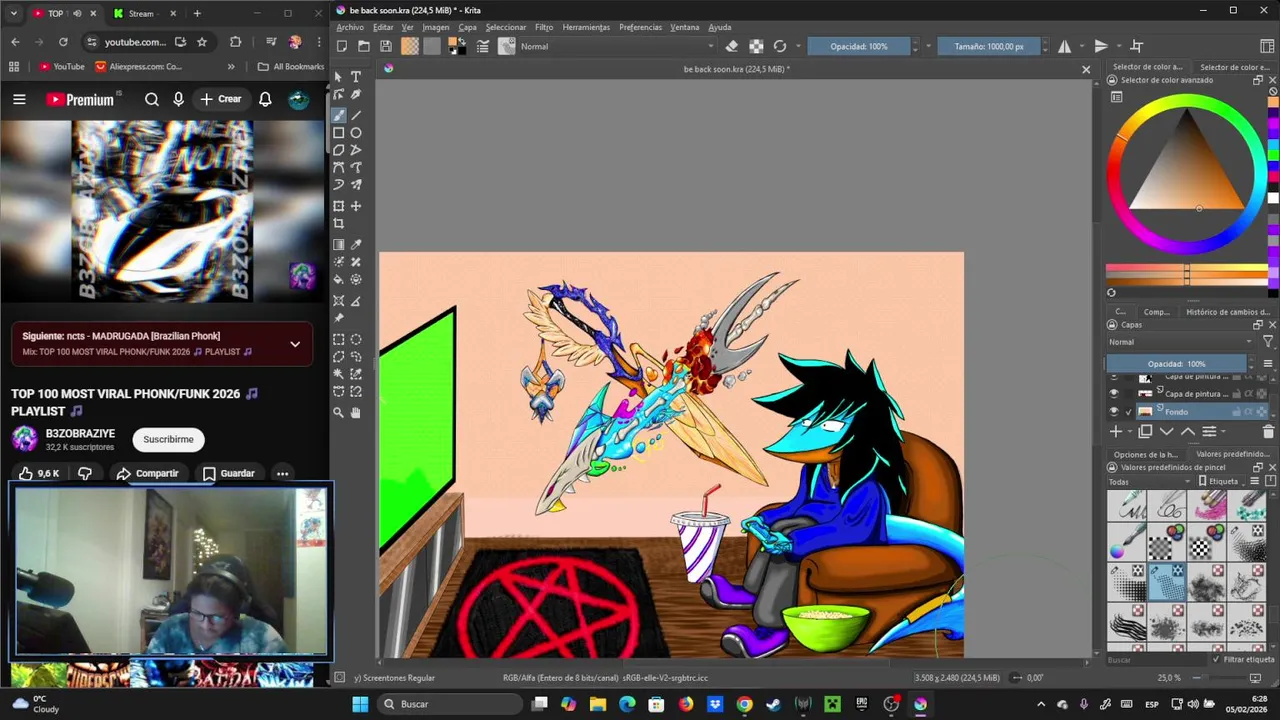Select the Rectangular Selection tool

pos(339,339)
